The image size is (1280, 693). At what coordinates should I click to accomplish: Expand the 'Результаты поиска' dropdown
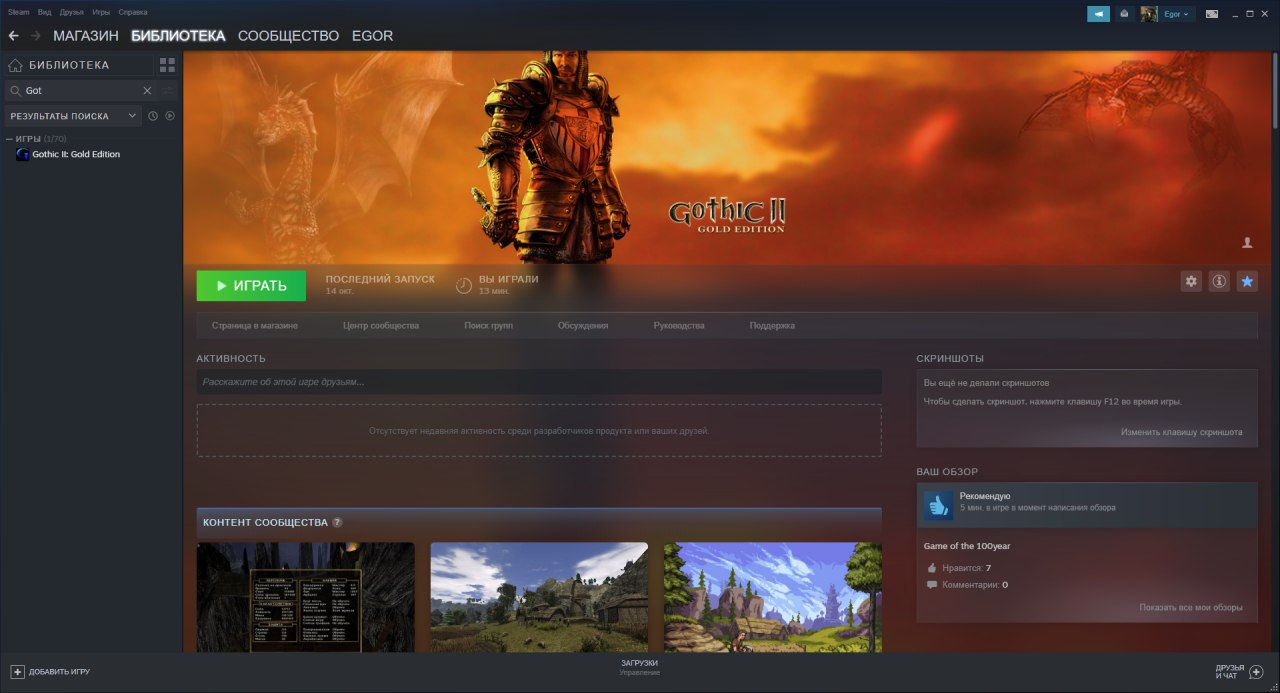click(x=72, y=116)
